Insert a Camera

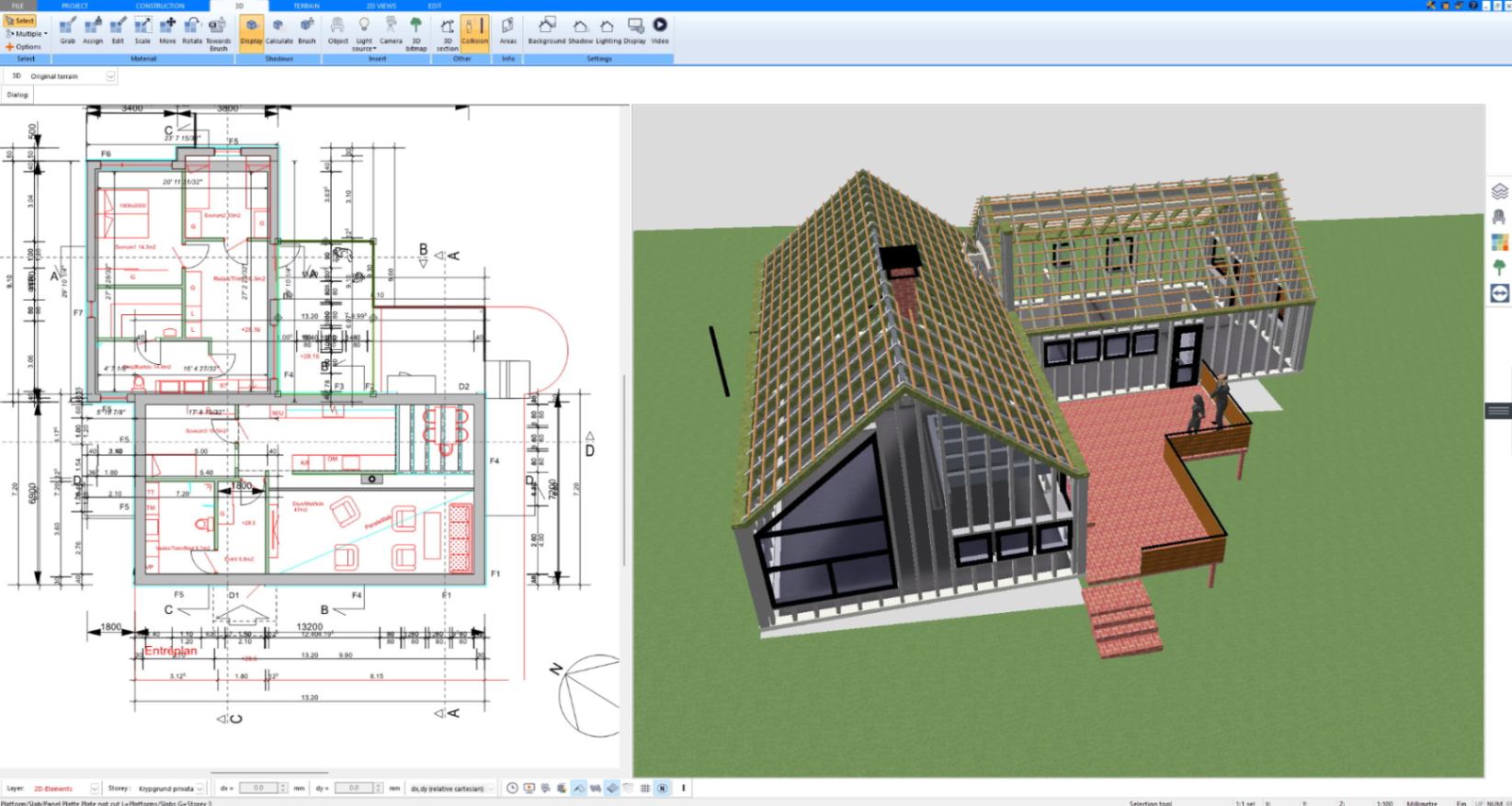point(391,30)
